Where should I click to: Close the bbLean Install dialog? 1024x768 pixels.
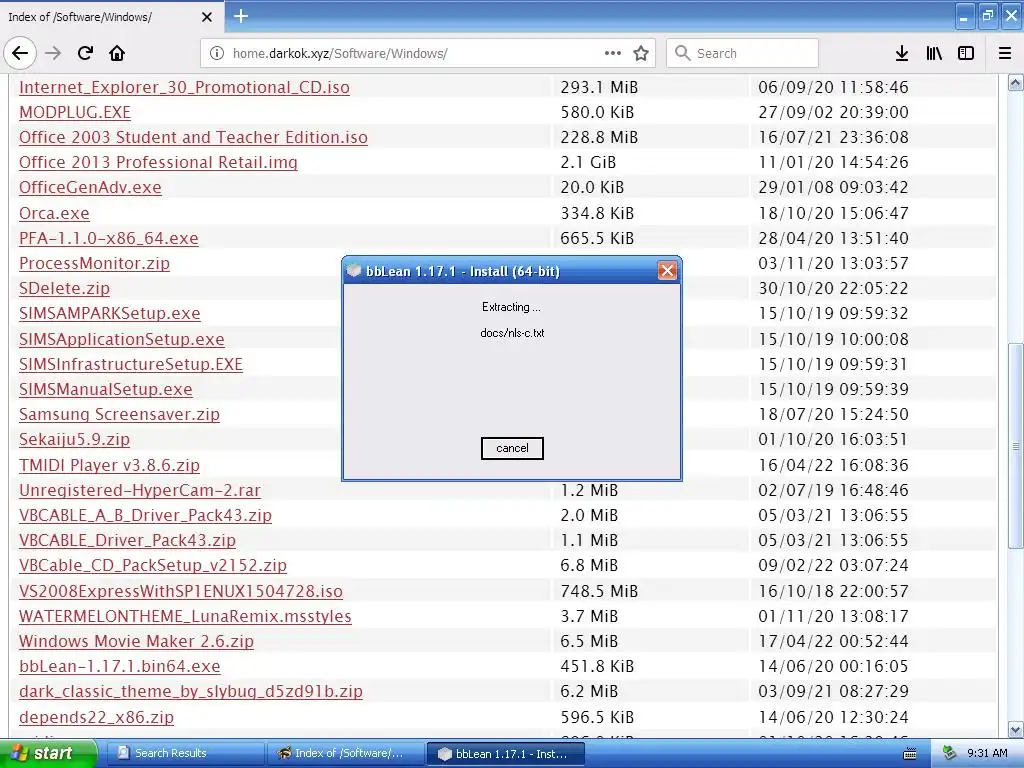[x=667, y=270]
